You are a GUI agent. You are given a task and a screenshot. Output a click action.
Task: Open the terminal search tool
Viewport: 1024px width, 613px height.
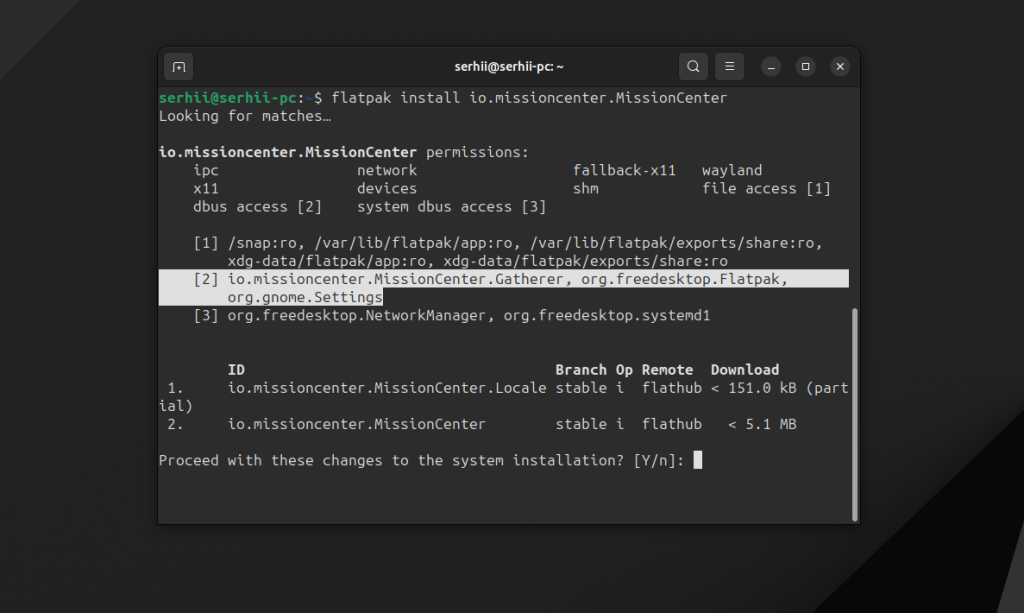pyautogui.click(x=693, y=67)
